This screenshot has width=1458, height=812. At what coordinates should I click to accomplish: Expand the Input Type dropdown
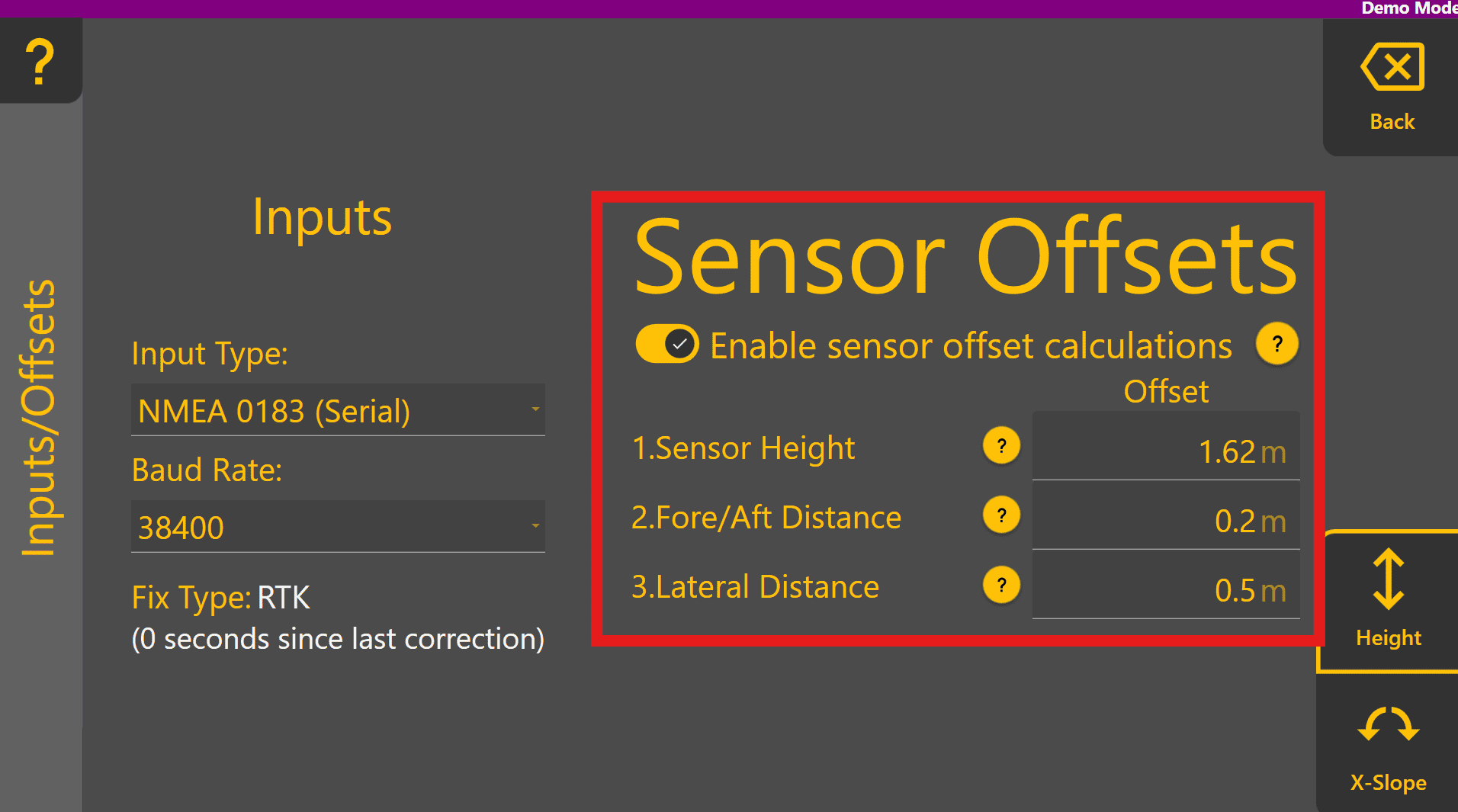pyautogui.click(x=337, y=410)
